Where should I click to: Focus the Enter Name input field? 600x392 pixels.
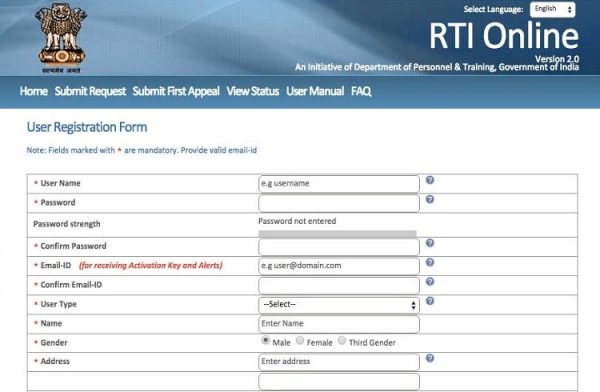point(339,324)
